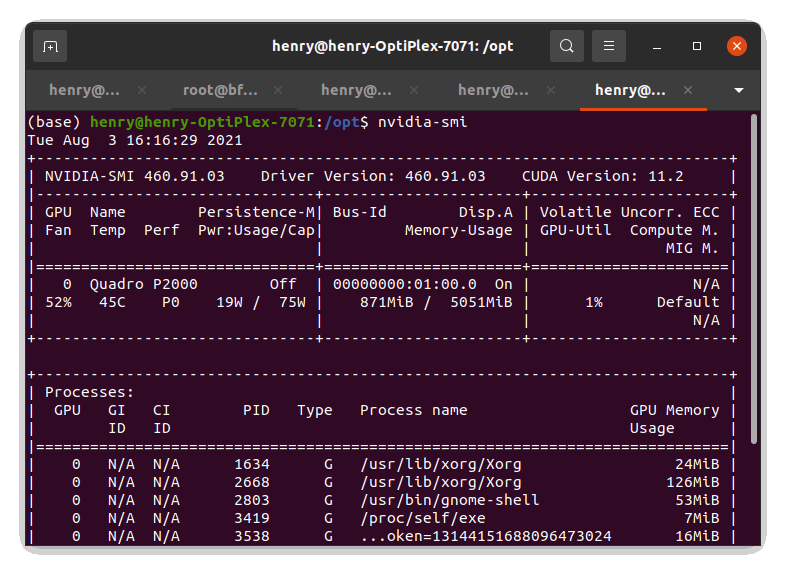Click the temperature value 45C

(112, 303)
